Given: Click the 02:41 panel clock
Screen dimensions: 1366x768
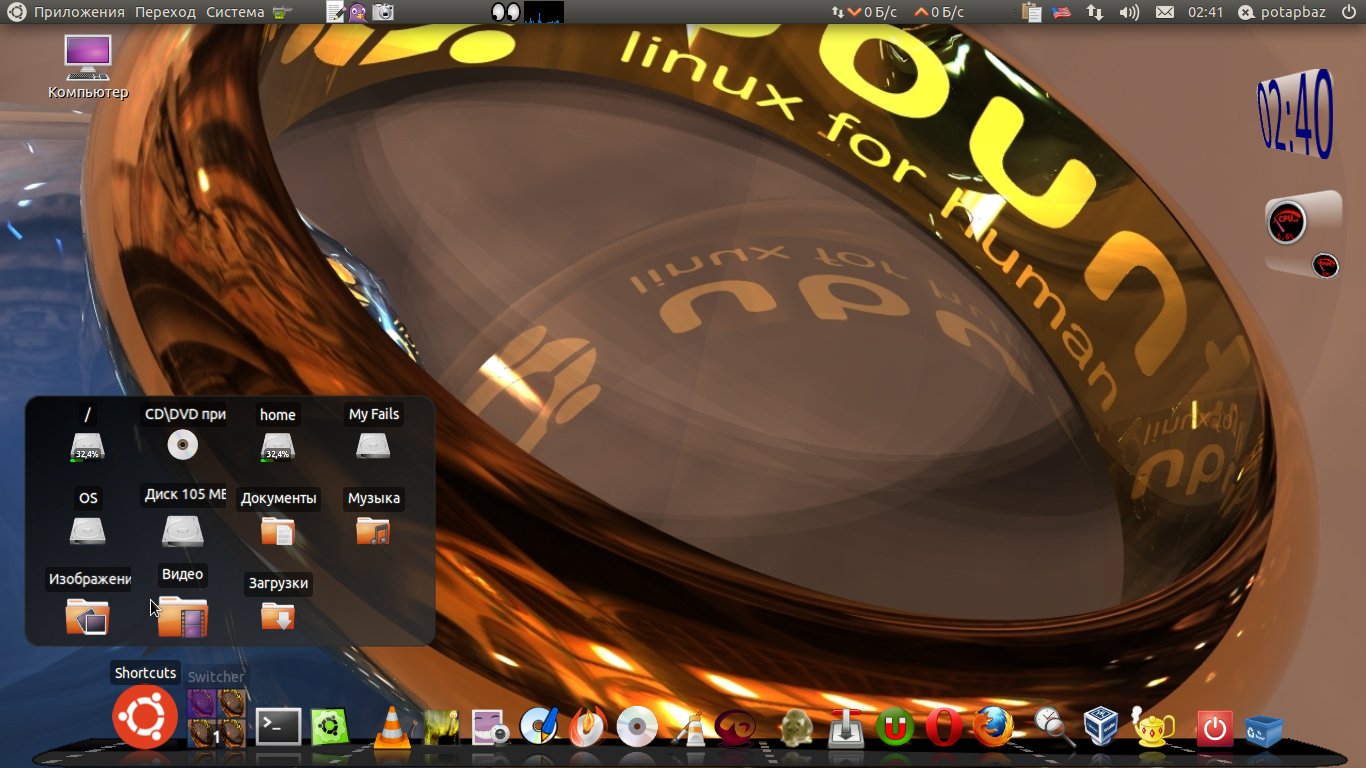Looking at the screenshot, I should tap(1205, 12).
